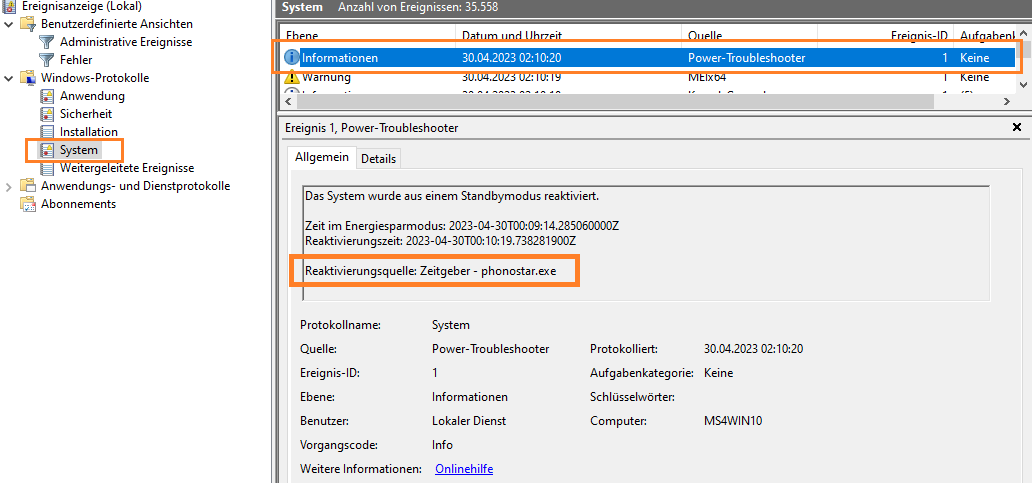
Task: Click the blue info icon of the Informationen event
Action: [292, 58]
